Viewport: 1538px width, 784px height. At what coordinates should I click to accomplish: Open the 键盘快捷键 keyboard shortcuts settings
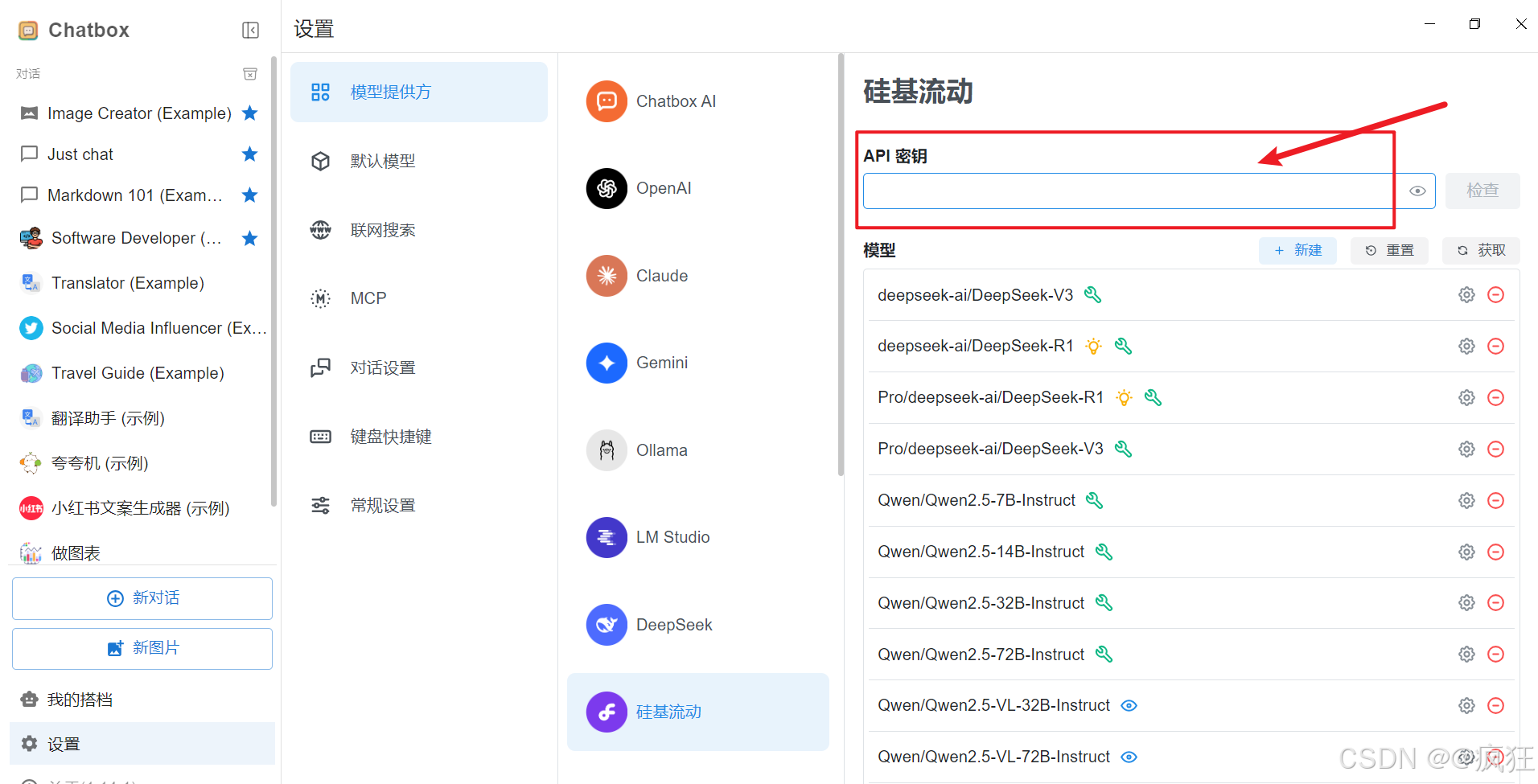[x=392, y=436]
